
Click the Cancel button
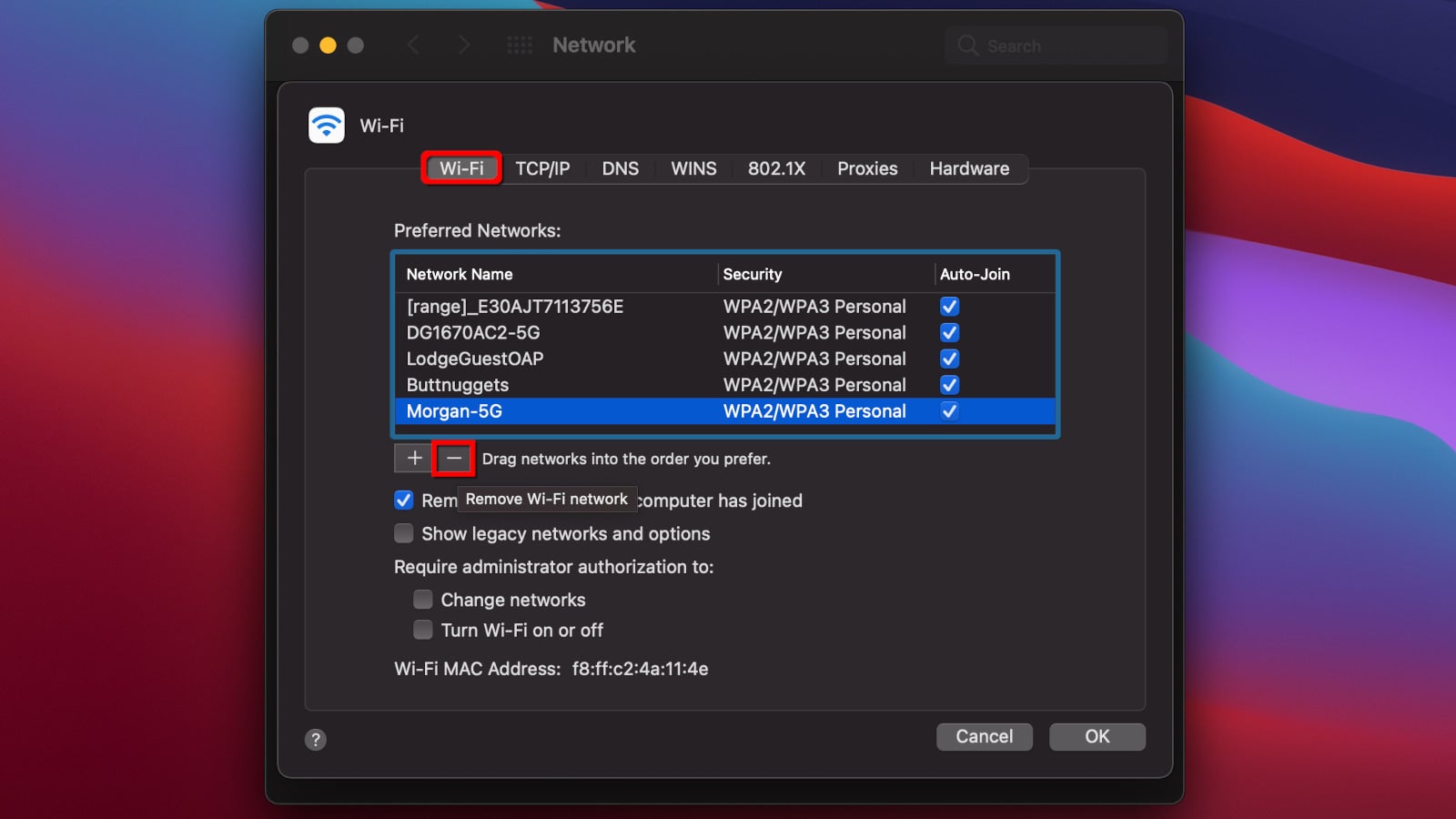[x=984, y=736]
